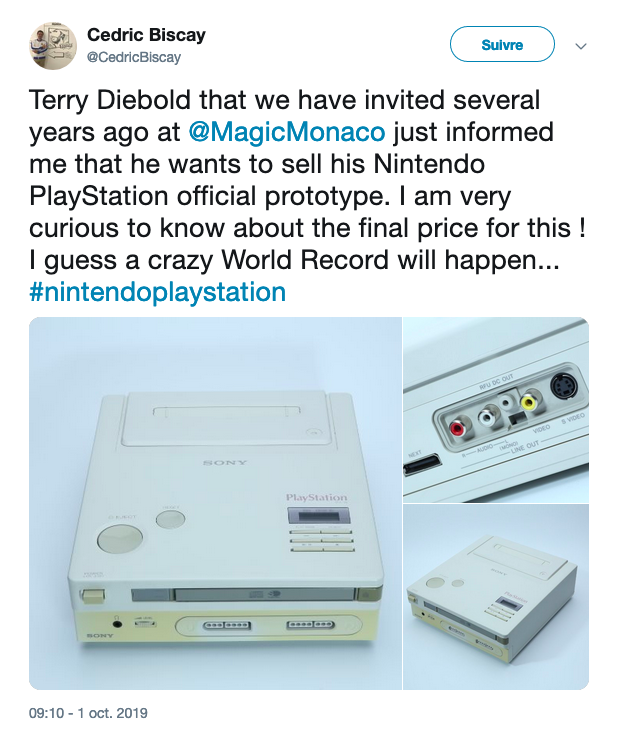The width and height of the screenshot is (617, 729).
Task: Open the @MagicMonaco mention link
Action: click(287, 132)
